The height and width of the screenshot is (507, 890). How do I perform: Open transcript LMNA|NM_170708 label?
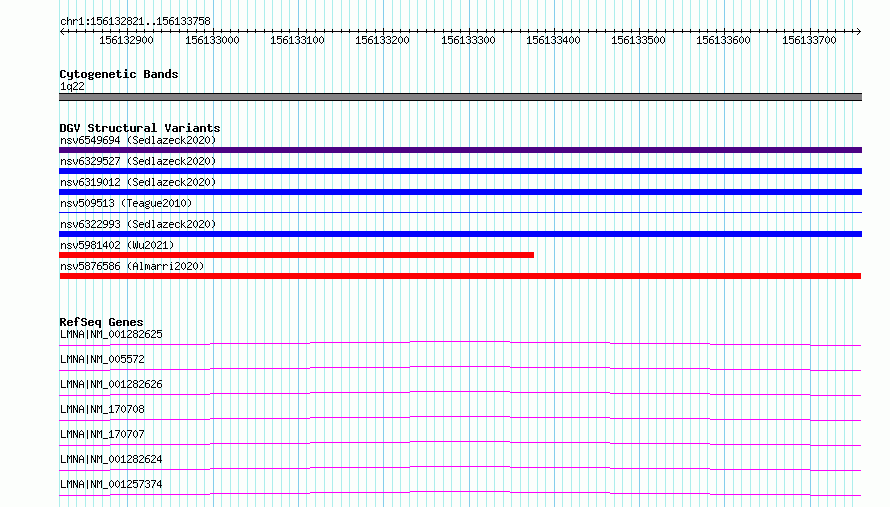(x=102, y=409)
